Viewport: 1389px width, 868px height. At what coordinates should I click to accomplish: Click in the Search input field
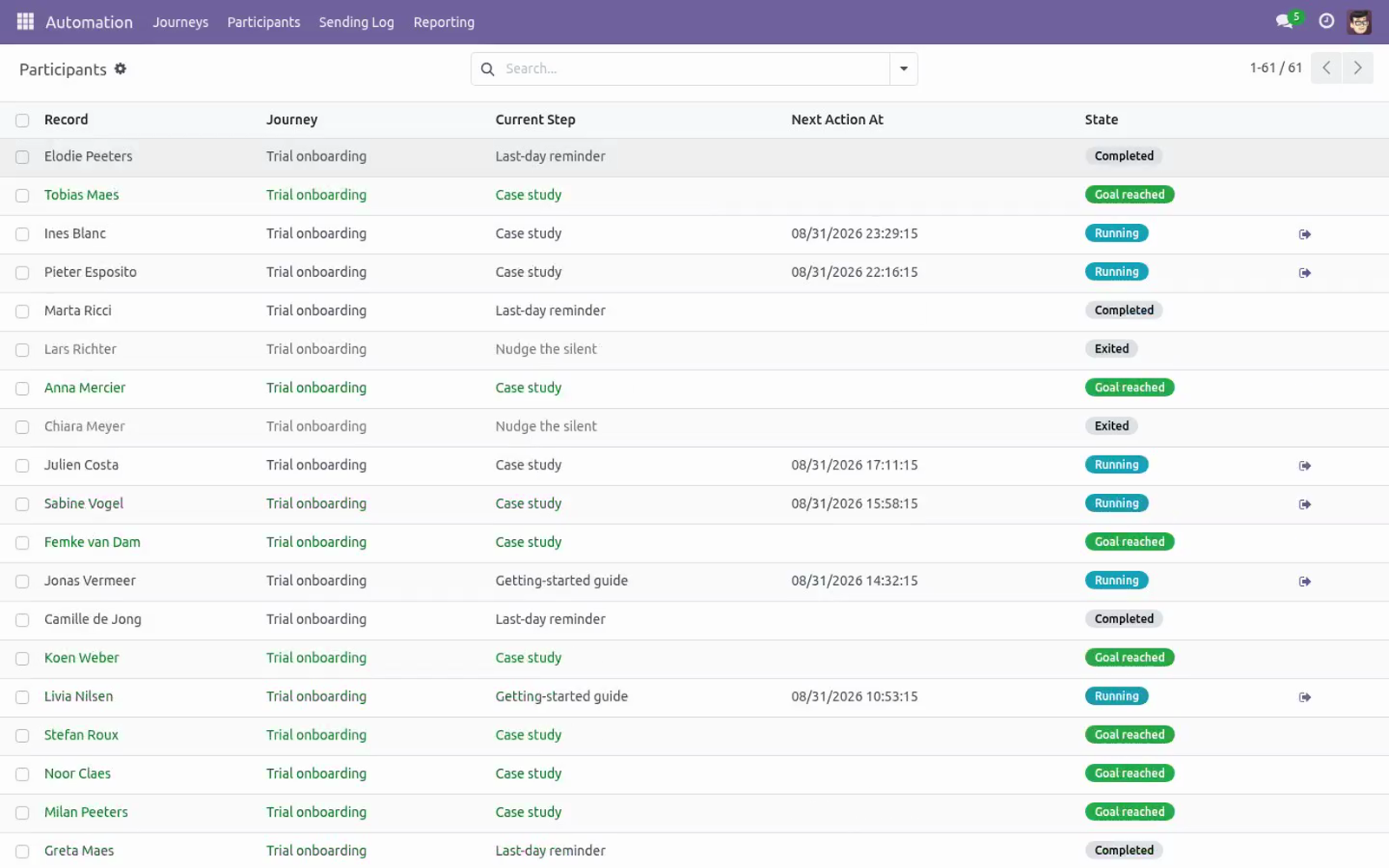click(694, 69)
